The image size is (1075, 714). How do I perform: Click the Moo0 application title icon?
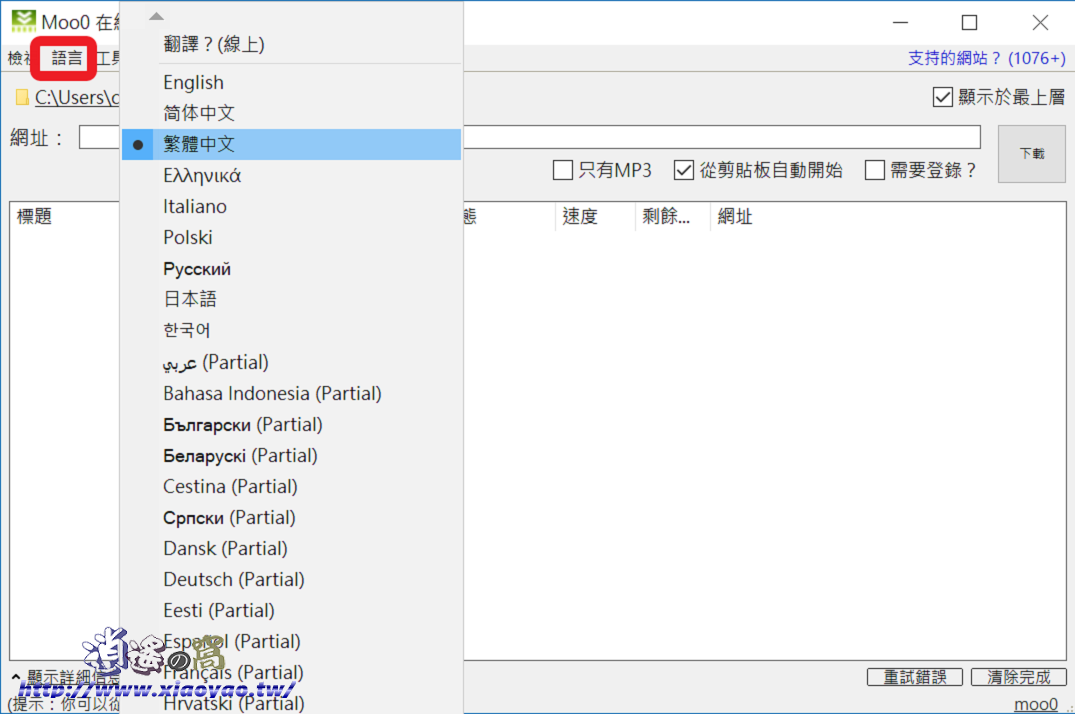click(x=23, y=21)
